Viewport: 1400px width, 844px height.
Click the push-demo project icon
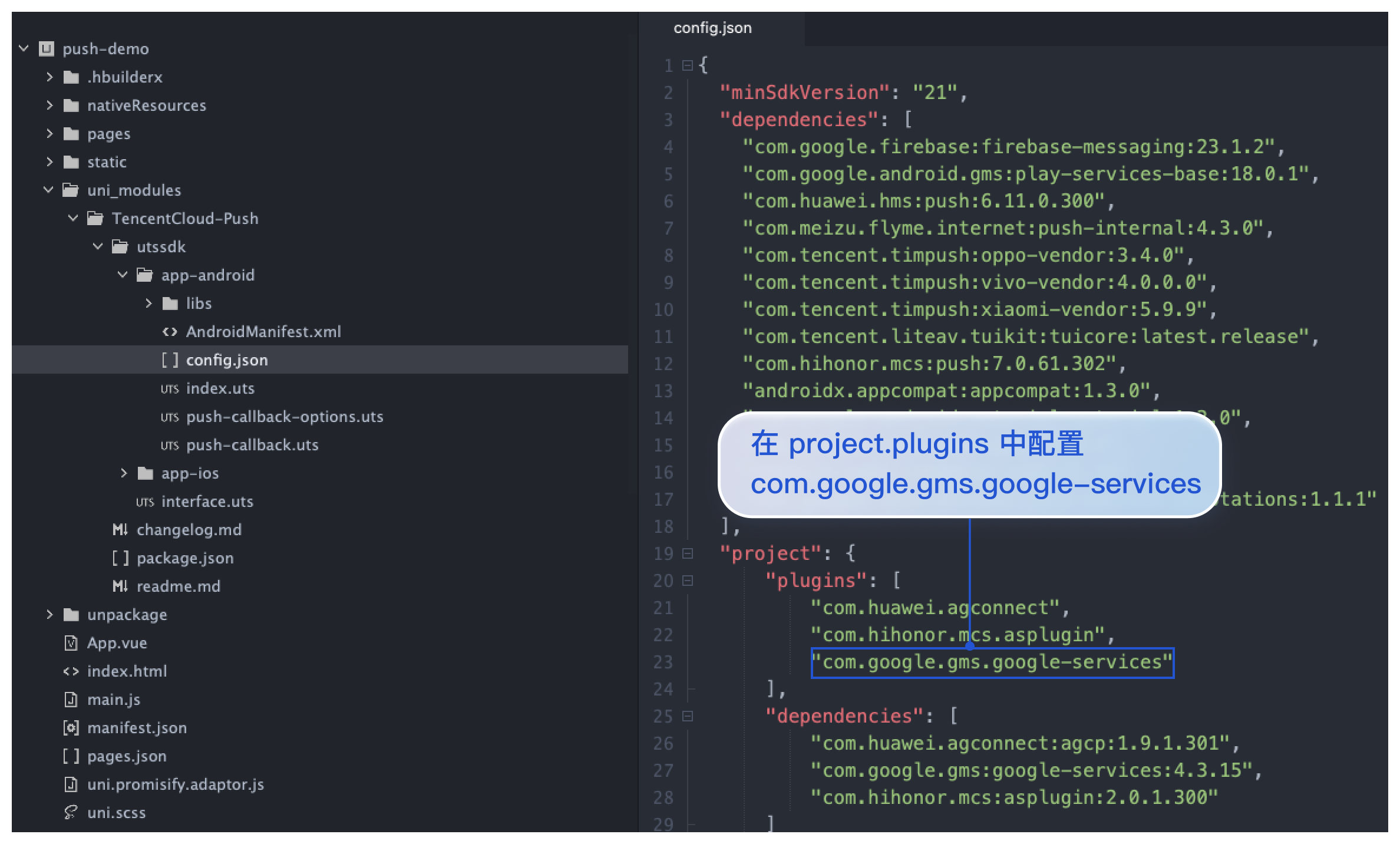coord(47,49)
